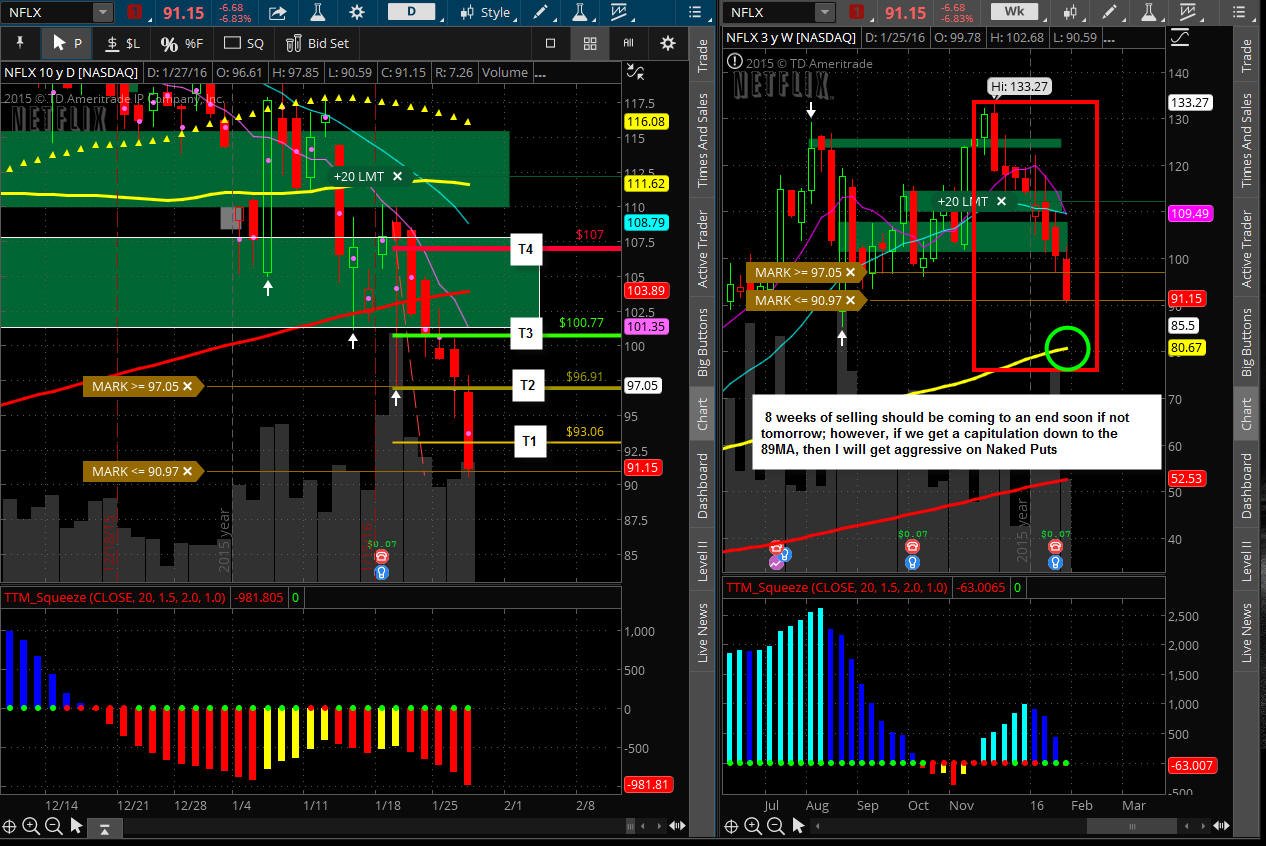Viewport: 1266px width, 846px height.
Task: Open Edit Studies flask in left chart toolbar
Action: coord(317,13)
